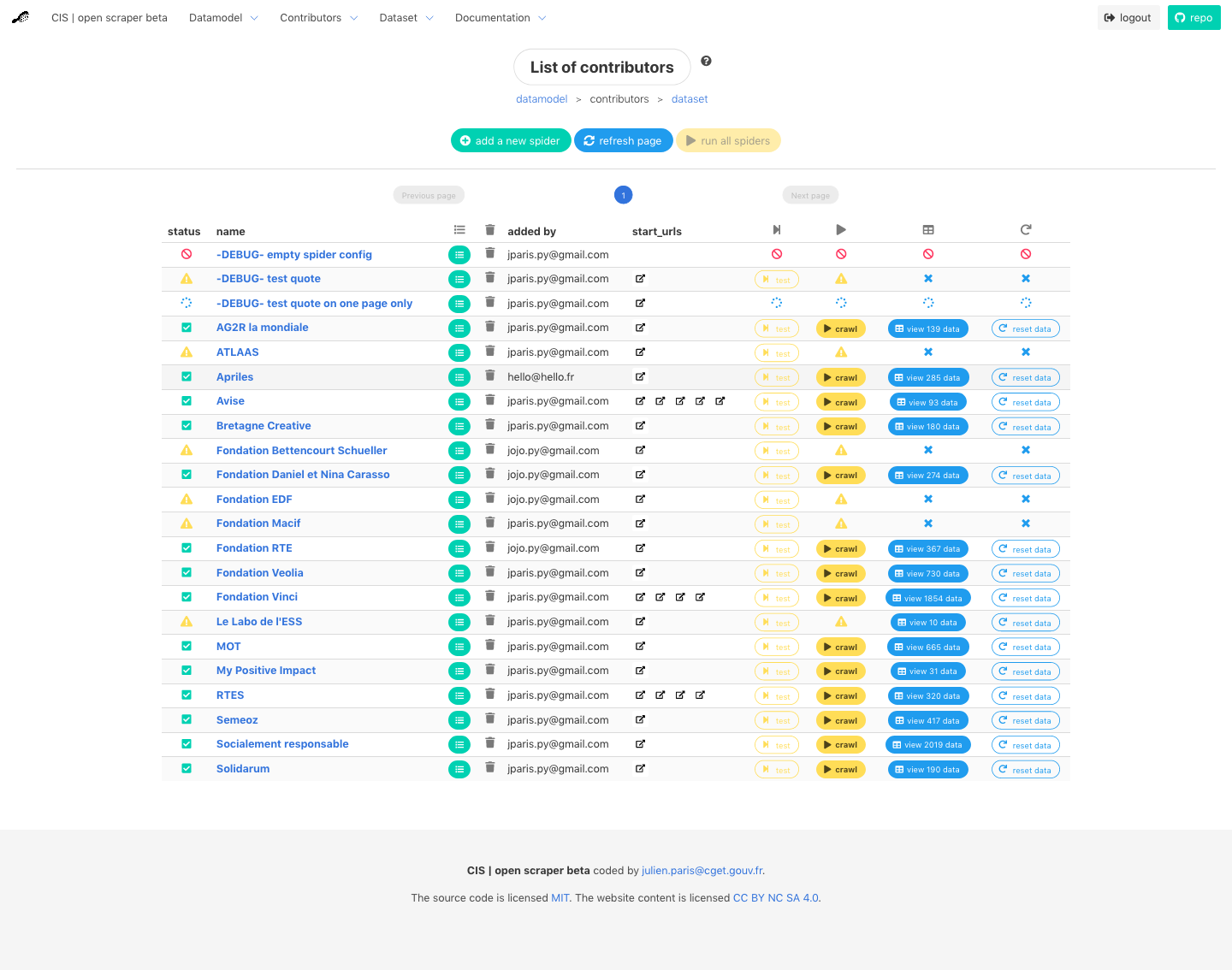Click the help question mark icon
The image size is (1232, 970).
[x=706, y=61]
